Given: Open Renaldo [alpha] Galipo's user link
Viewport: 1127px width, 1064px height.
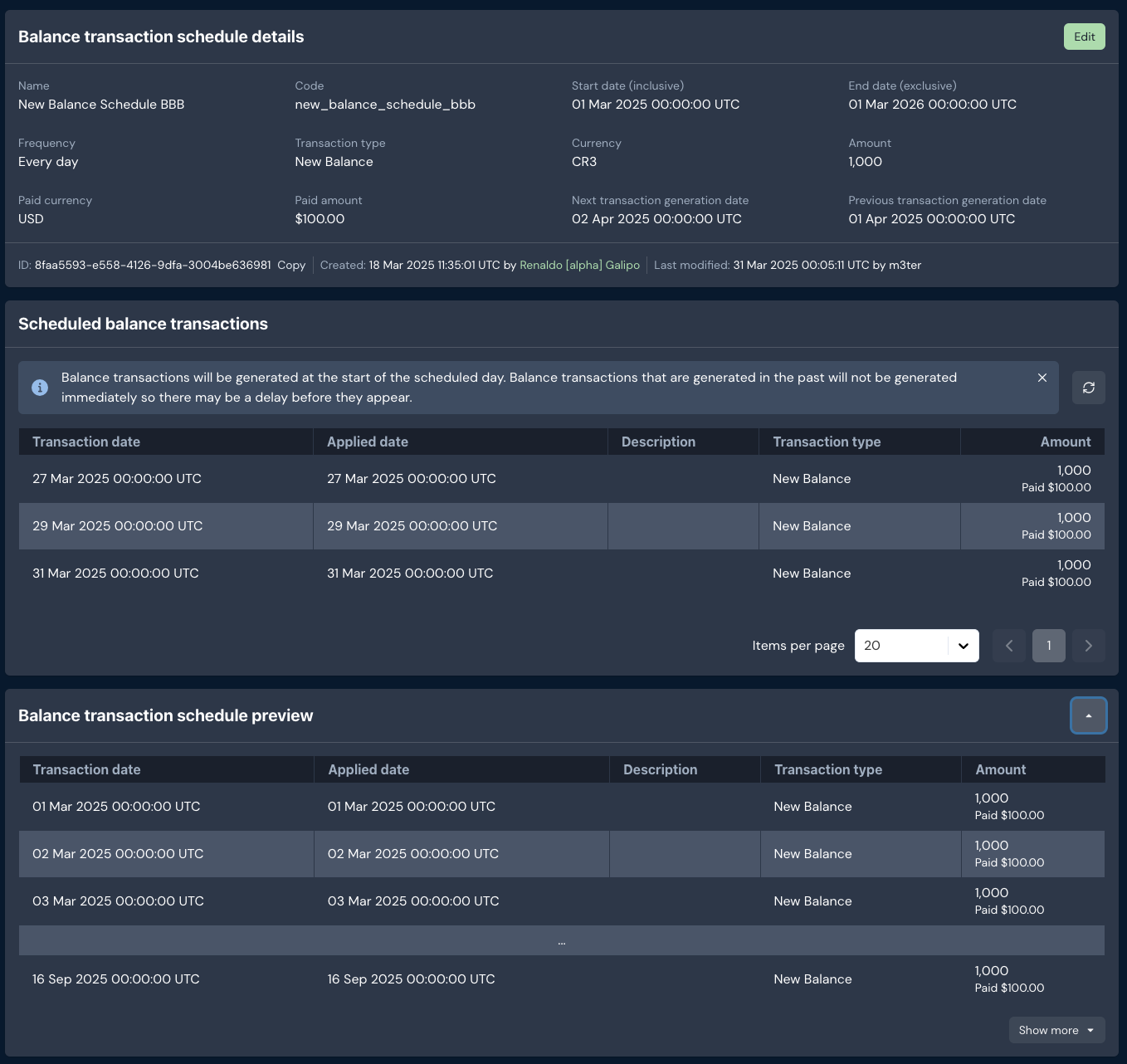Looking at the screenshot, I should (579, 265).
